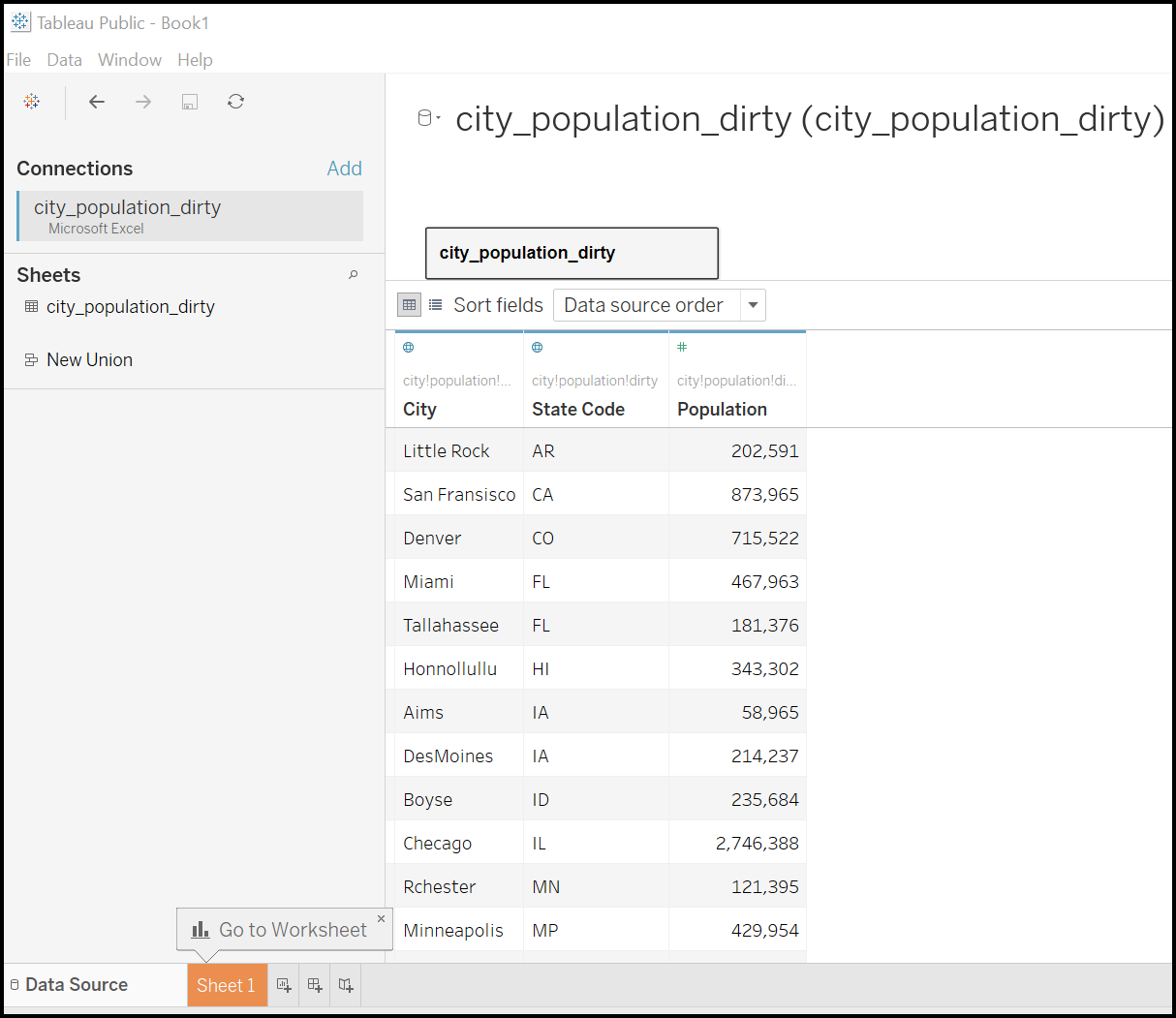1176x1018 pixels.
Task: Switch to metadata list view
Action: click(436, 305)
